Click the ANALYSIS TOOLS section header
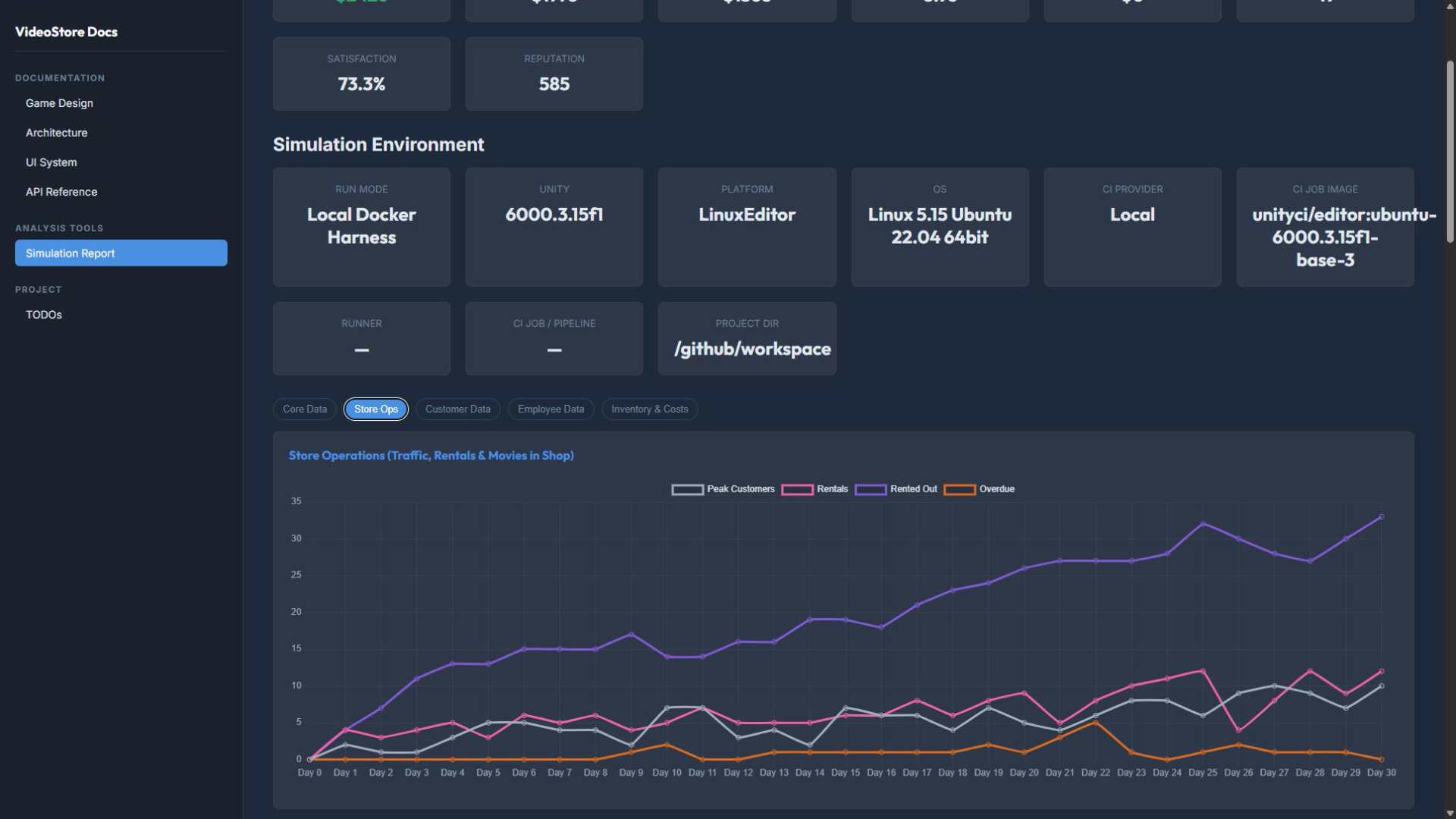This screenshot has height=819, width=1456. [x=59, y=228]
